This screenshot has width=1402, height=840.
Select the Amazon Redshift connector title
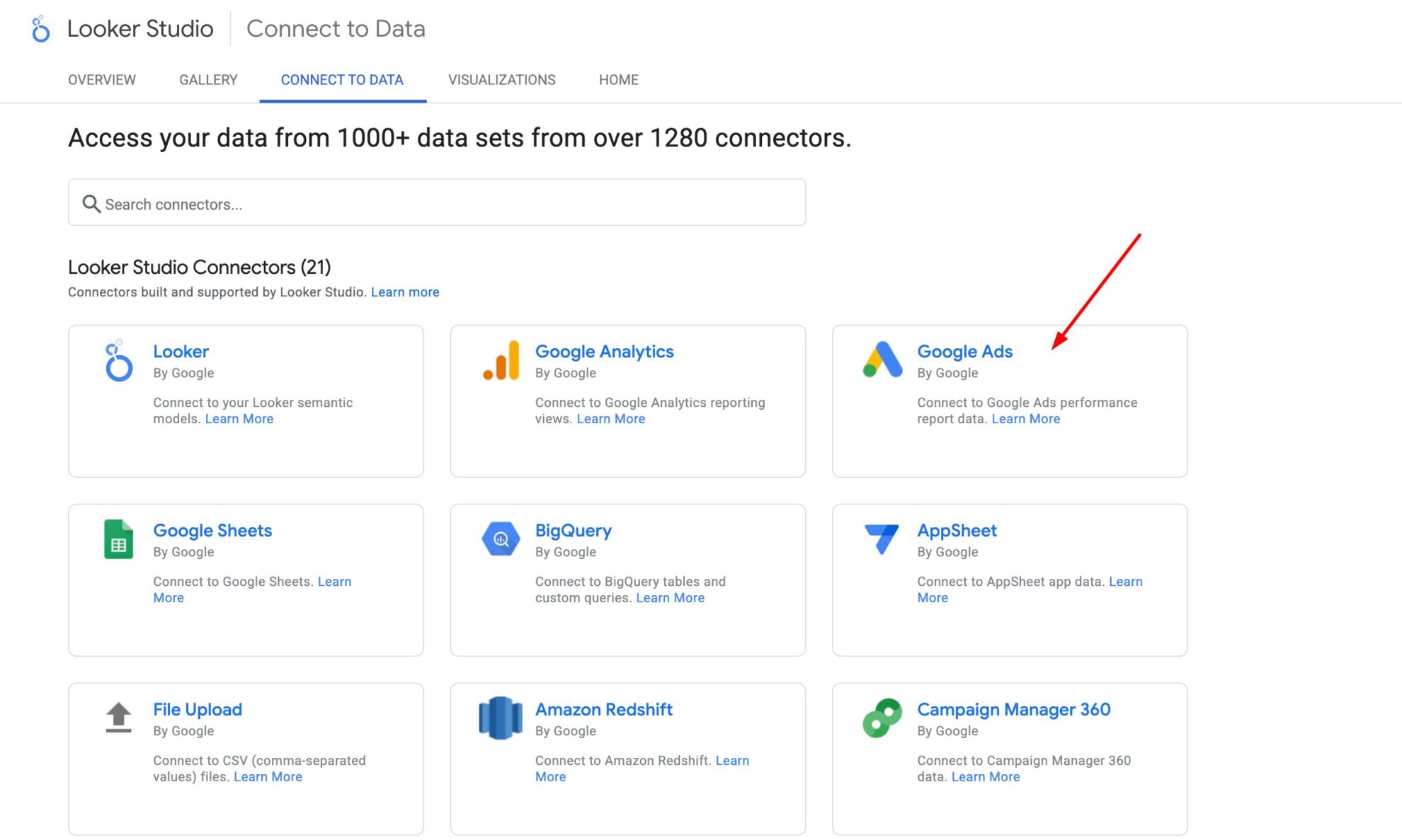point(603,710)
